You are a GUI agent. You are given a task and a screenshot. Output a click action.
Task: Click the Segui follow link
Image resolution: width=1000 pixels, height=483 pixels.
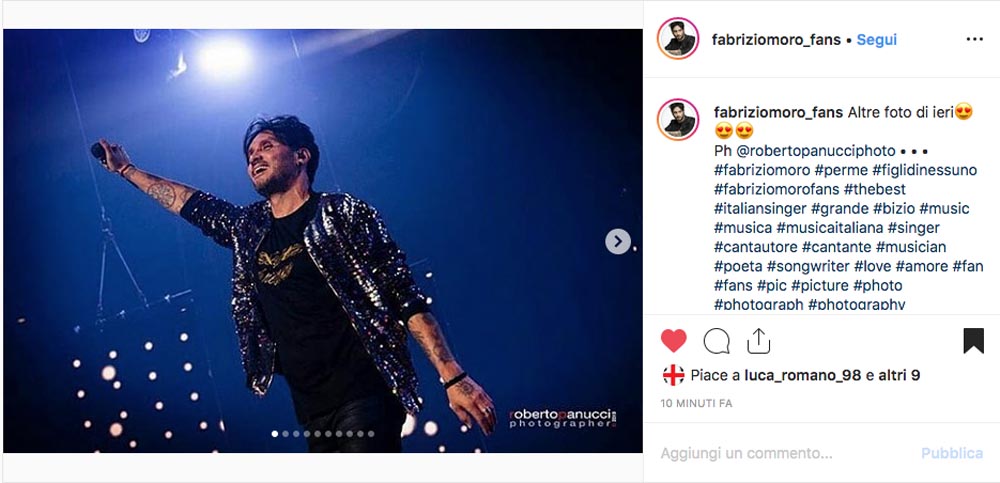pos(876,40)
